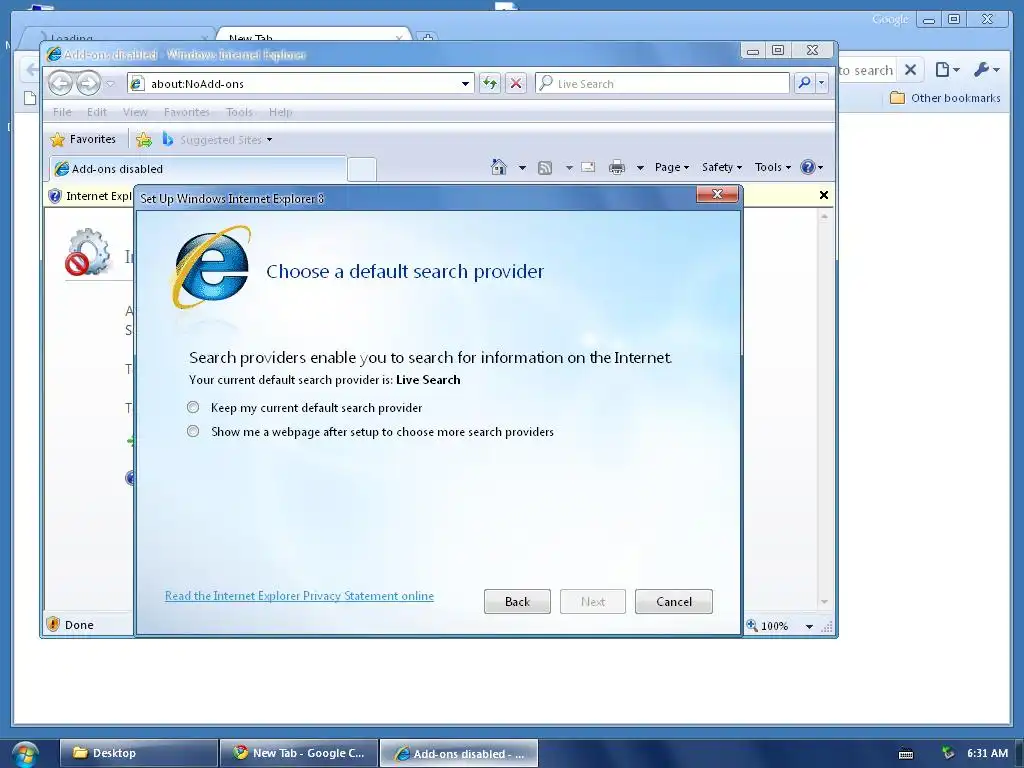This screenshot has width=1024, height=768.
Task: Click the information bar shield icon
Action: pyautogui.click(x=55, y=196)
